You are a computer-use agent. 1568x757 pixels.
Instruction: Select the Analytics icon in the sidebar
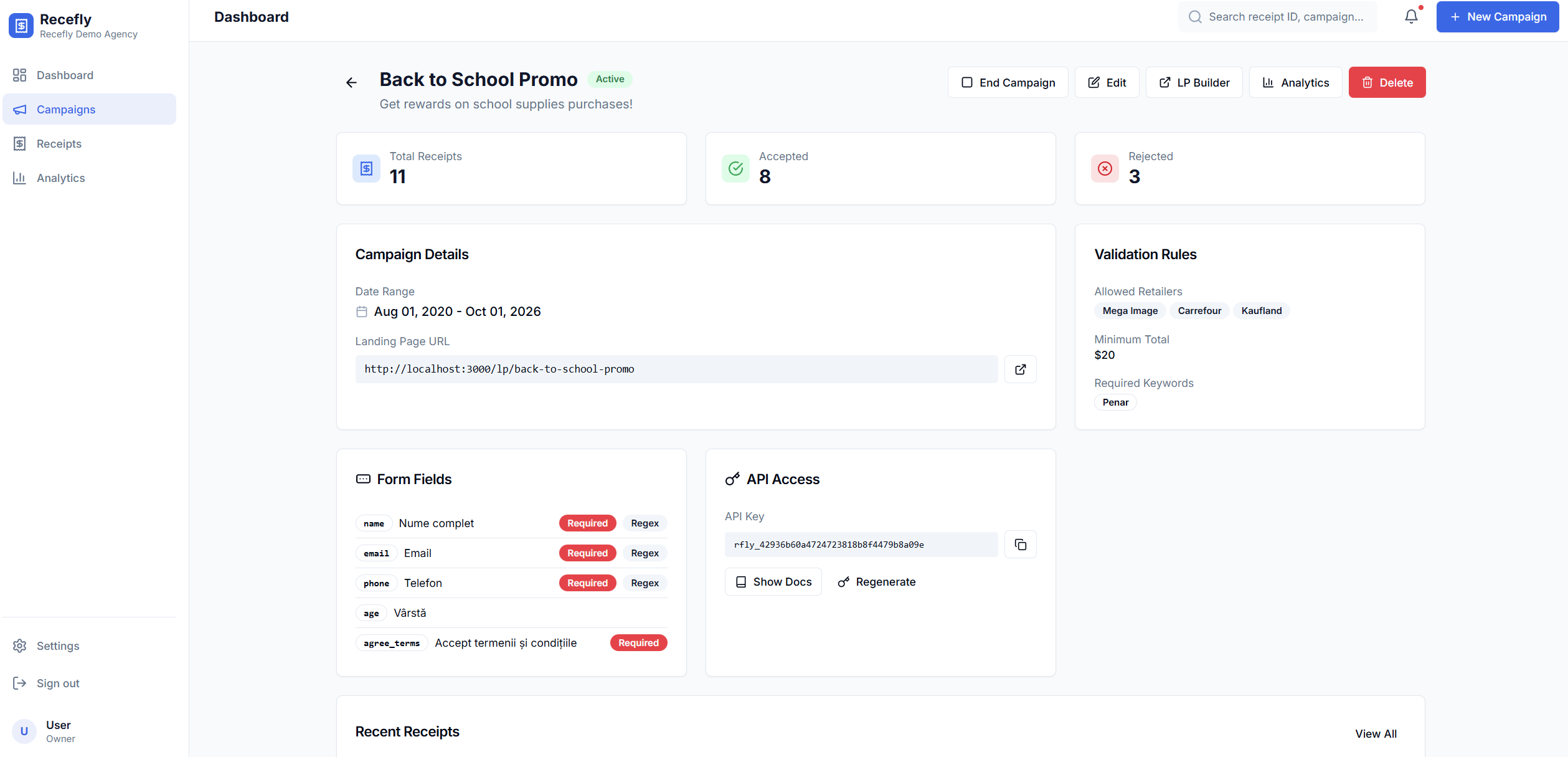click(x=20, y=178)
